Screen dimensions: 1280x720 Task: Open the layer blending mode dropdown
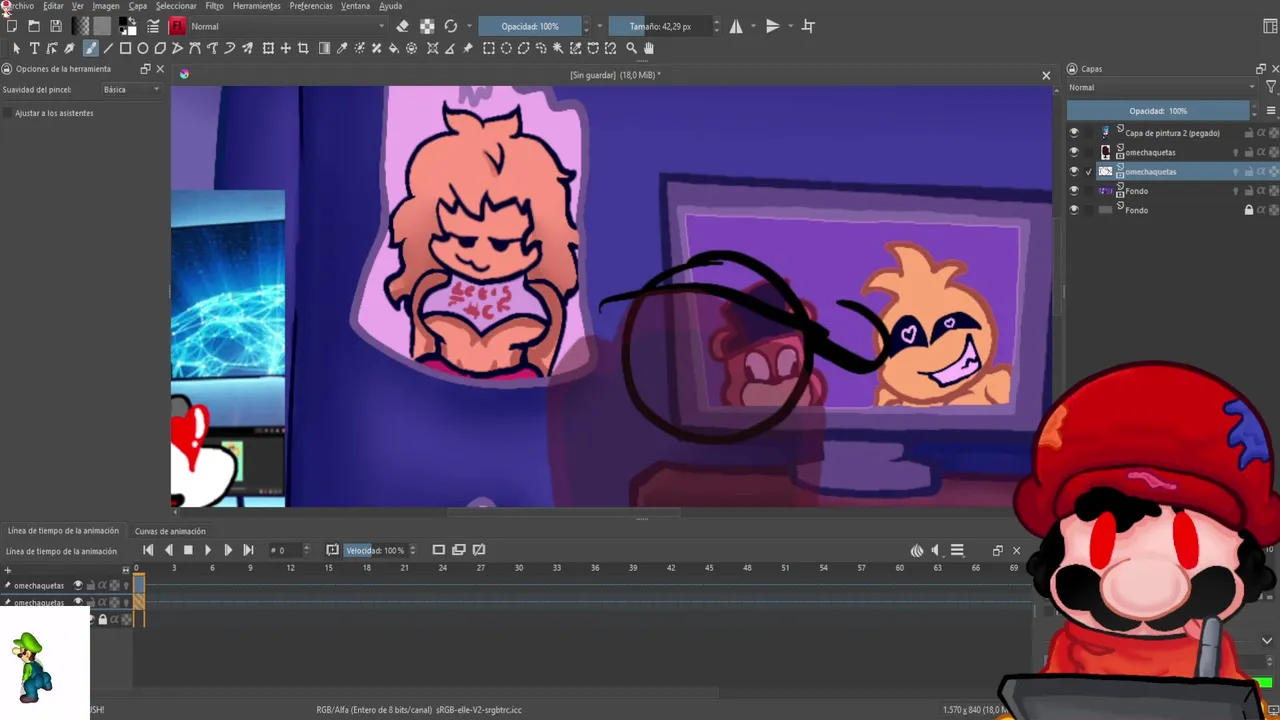click(1161, 88)
